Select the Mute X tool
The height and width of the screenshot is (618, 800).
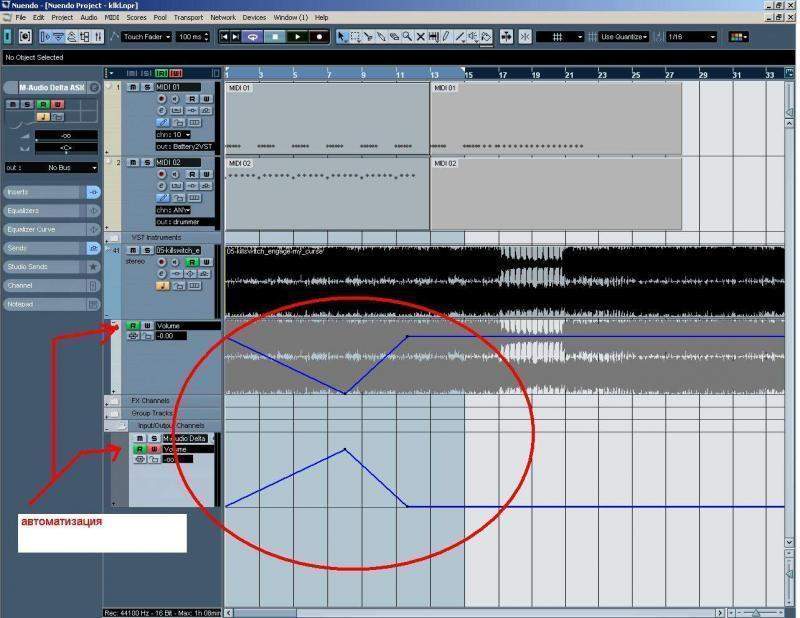[x=420, y=37]
